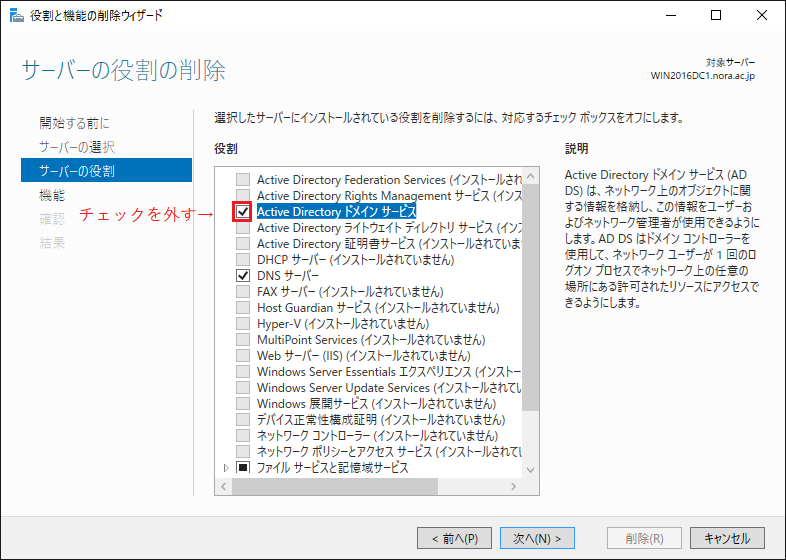
Task: Select Active Directory Rights Management サービス row
Action: coord(389,196)
